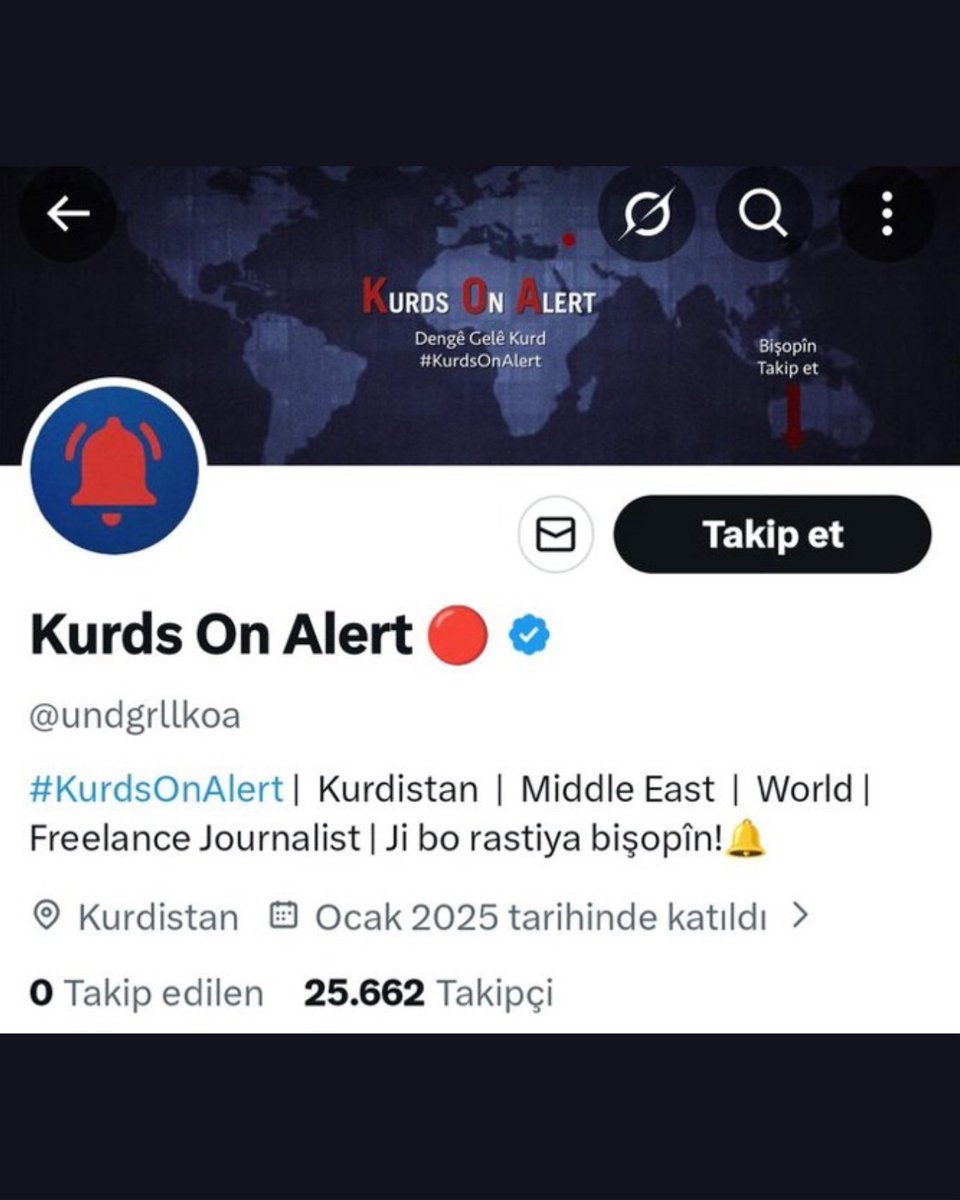Image resolution: width=960 pixels, height=1200 pixels.
Task: Tap the back arrow icon
Action: pyautogui.click(x=68, y=213)
